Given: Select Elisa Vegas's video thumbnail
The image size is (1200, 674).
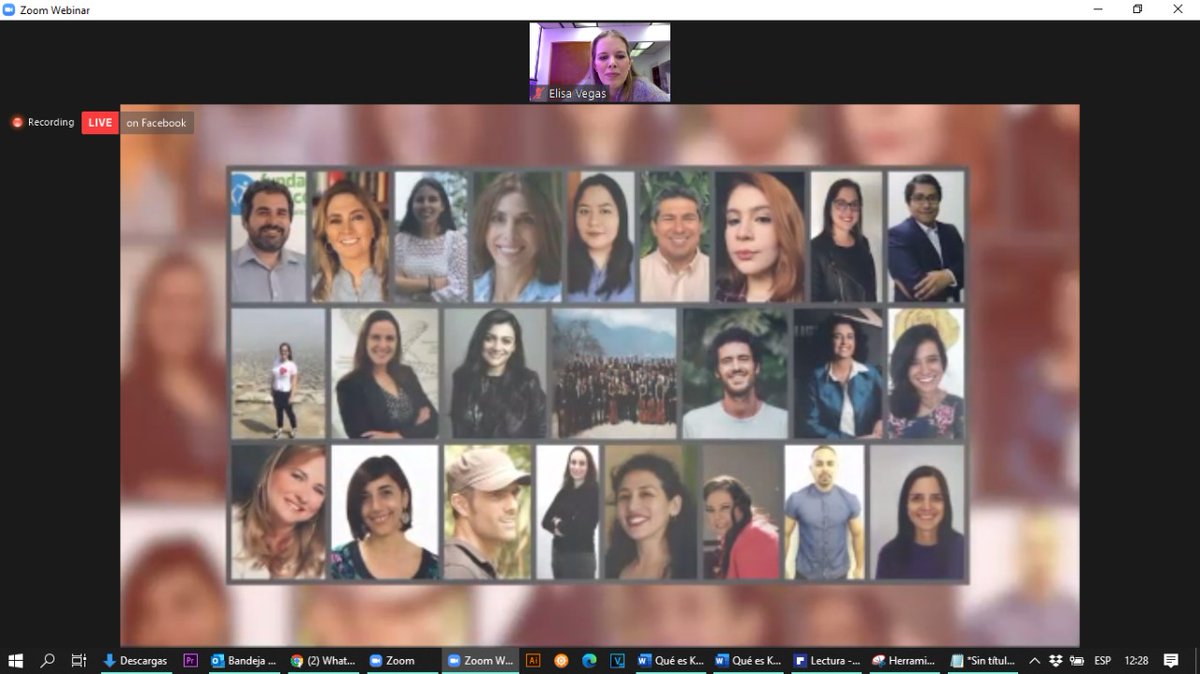Looking at the screenshot, I should 599,61.
